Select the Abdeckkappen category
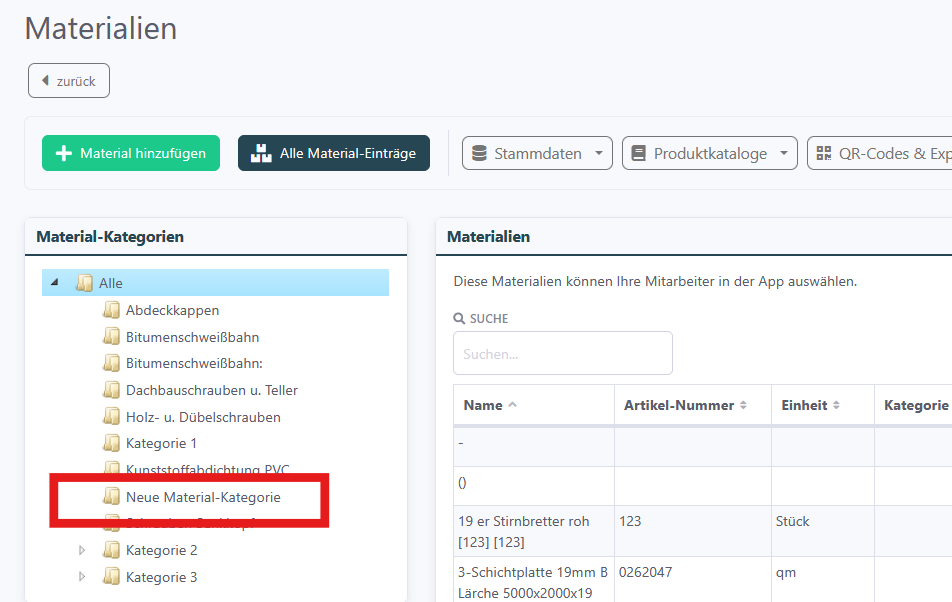The width and height of the screenshot is (952, 602). 172,310
